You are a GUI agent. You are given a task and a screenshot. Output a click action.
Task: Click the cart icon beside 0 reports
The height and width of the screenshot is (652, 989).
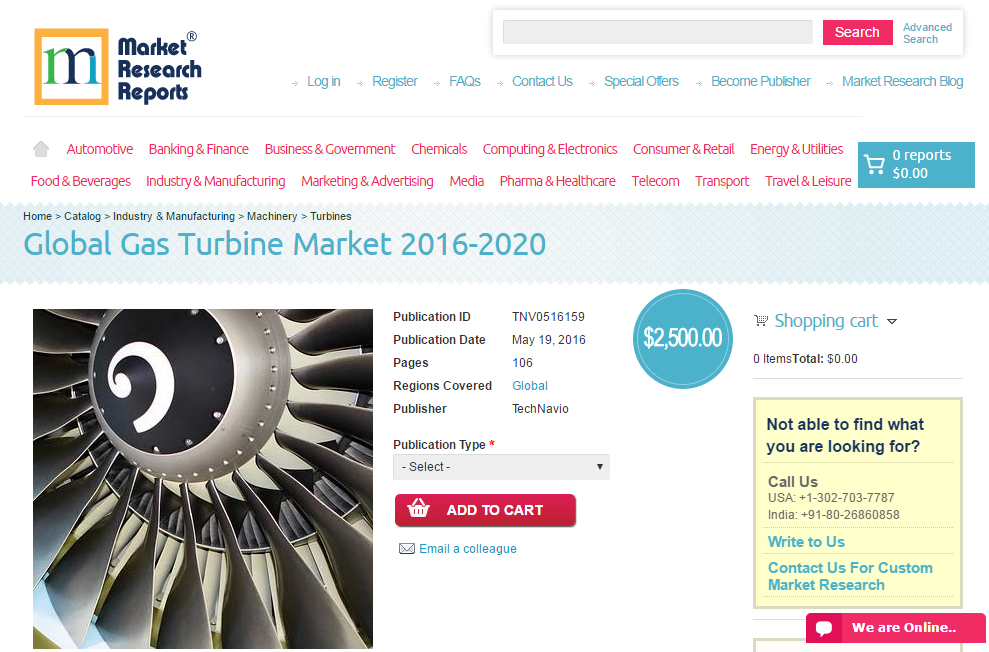click(x=874, y=165)
